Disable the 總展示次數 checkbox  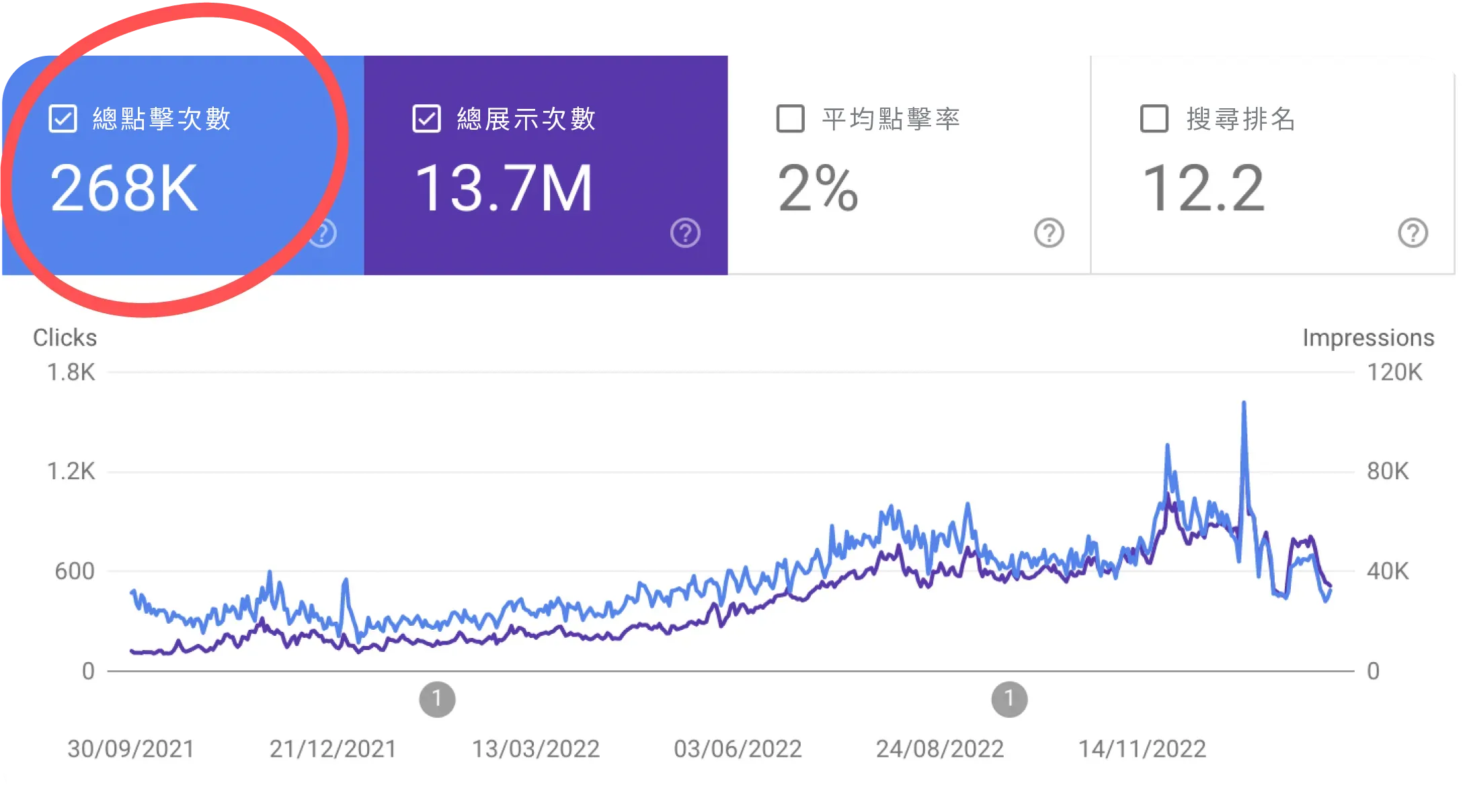point(426,119)
